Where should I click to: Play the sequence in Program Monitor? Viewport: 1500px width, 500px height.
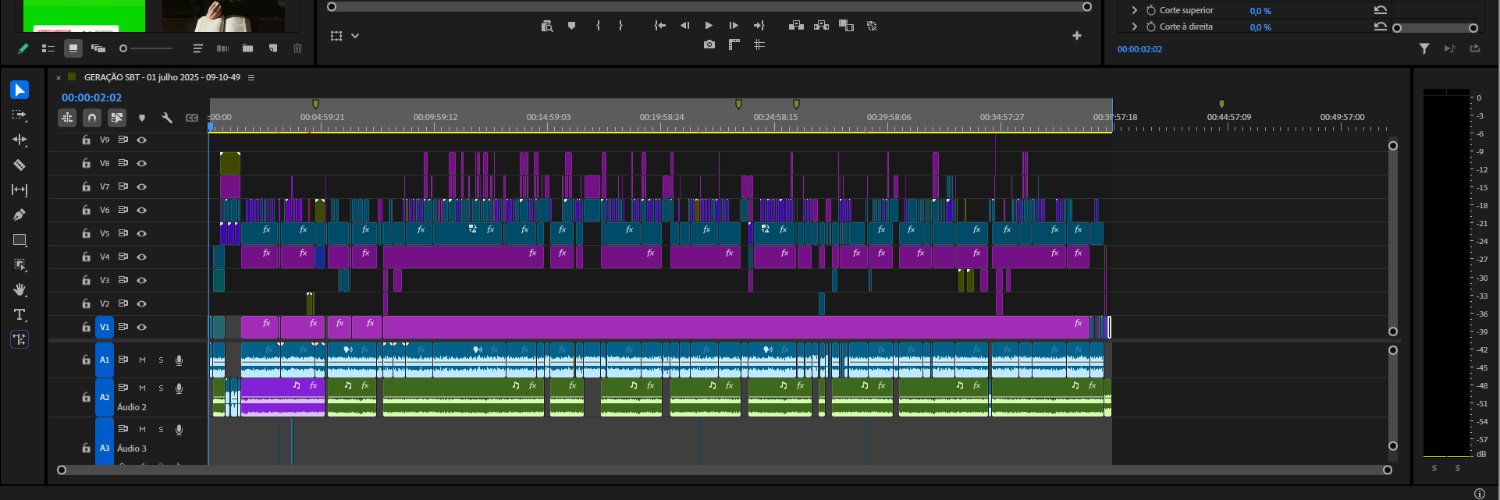[x=709, y=25]
